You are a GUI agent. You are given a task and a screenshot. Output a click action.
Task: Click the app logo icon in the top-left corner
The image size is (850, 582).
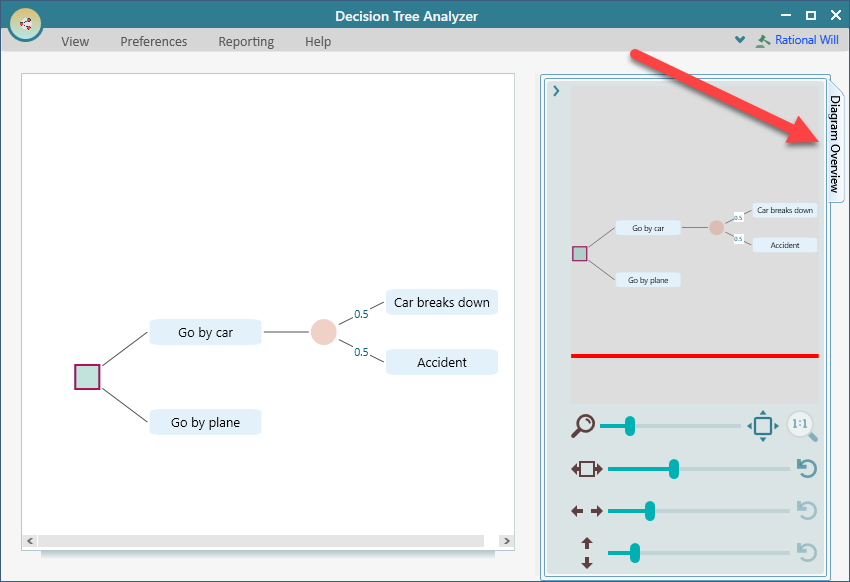click(25, 23)
